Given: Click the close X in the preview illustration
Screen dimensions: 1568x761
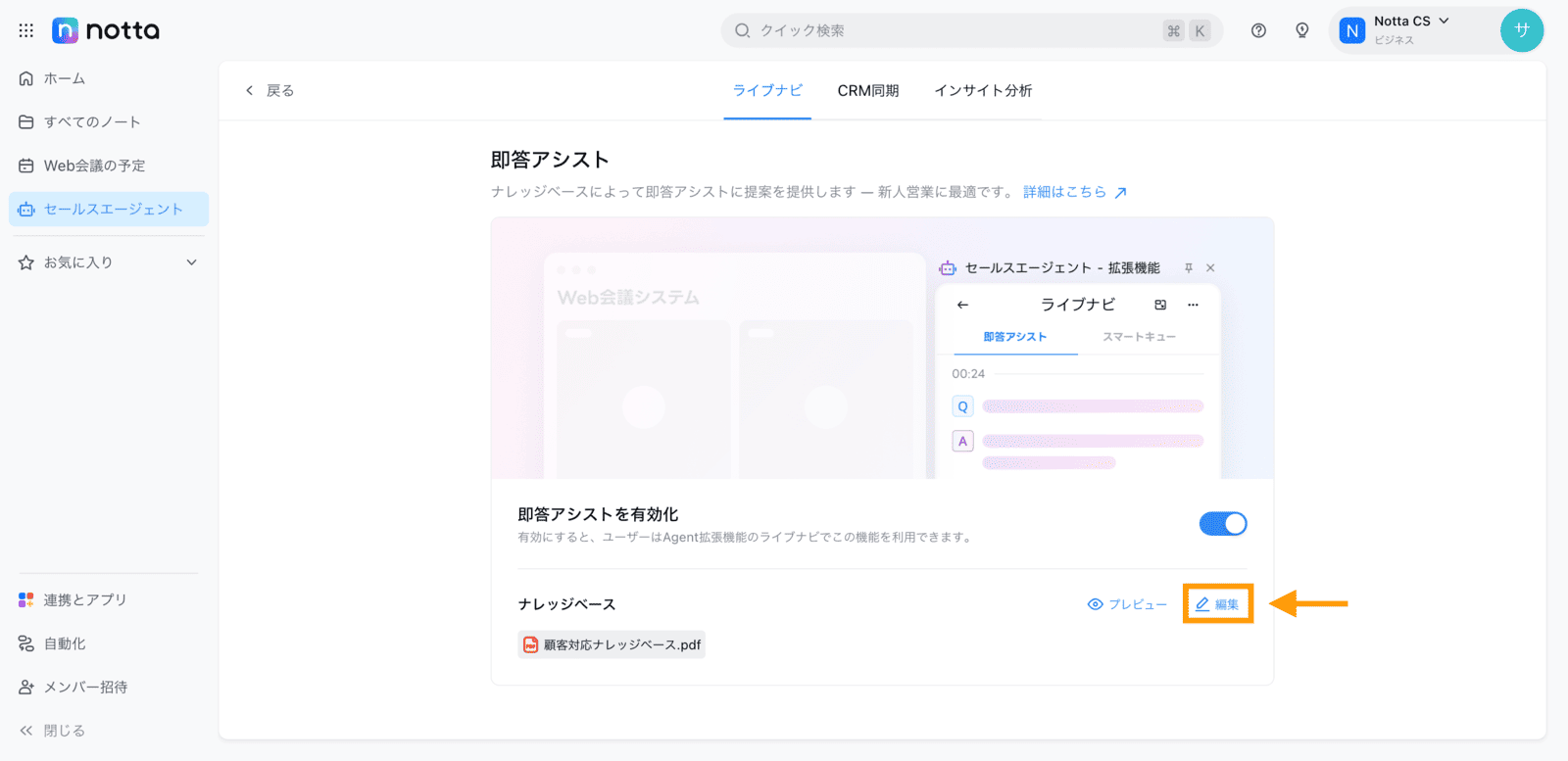Looking at the screenshot, I should [1210, 267].
